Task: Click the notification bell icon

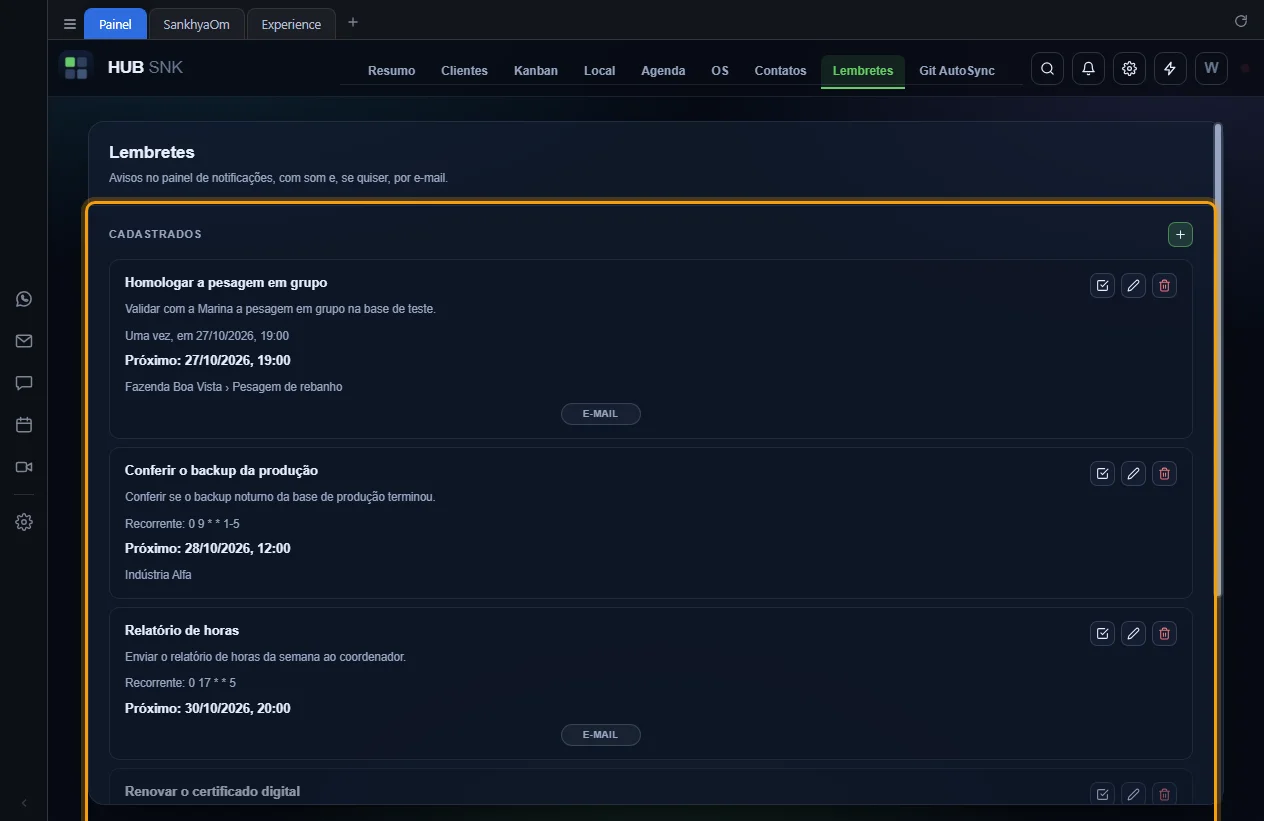Action: pyautogui.click(x=1088, y=68)
